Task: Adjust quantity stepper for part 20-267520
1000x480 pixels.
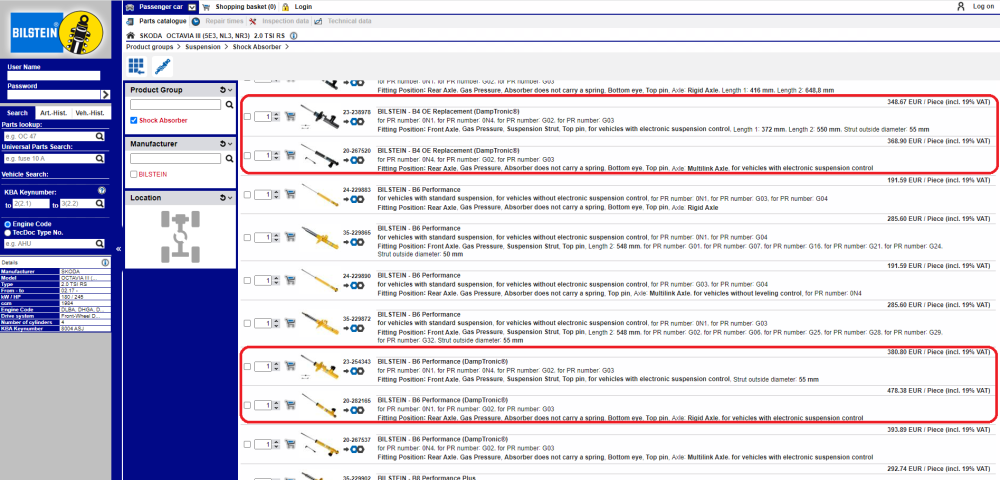Action: (x=277, y=156)
